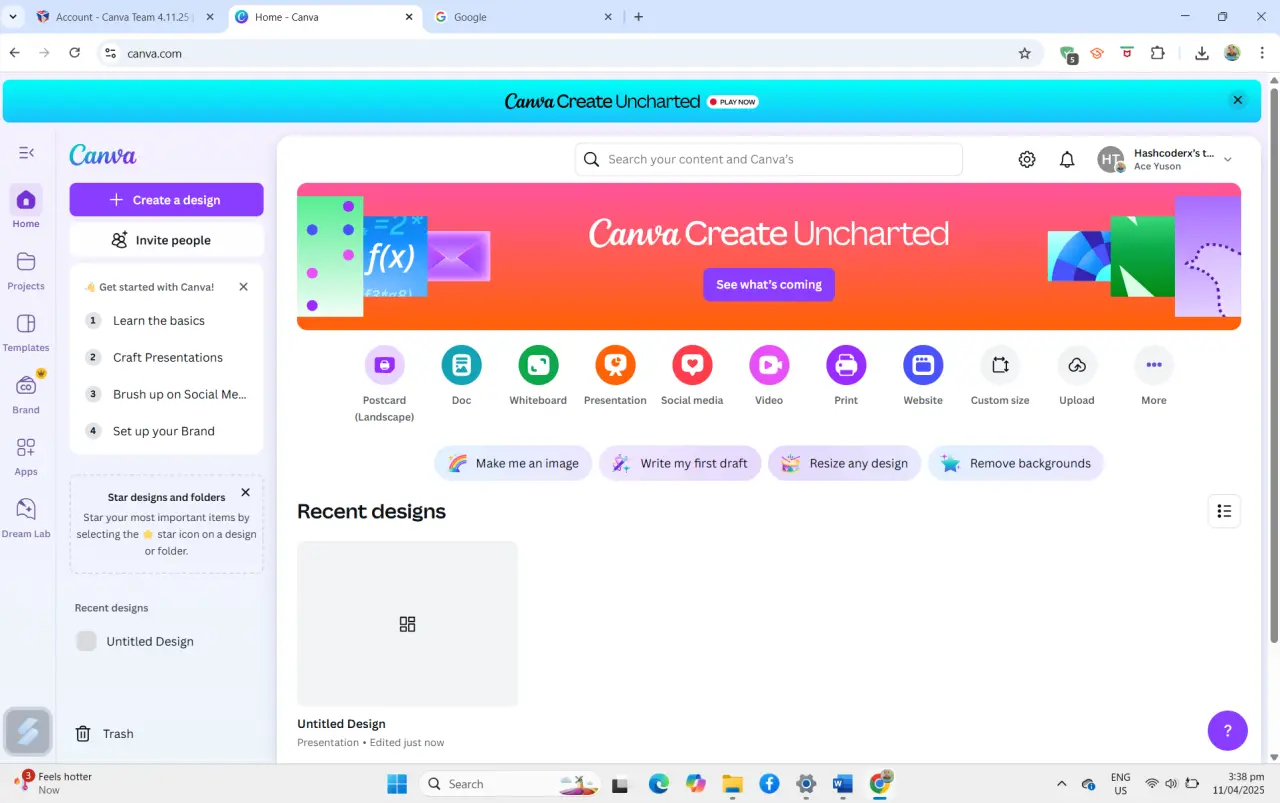Select the Website design type
The image size is (1280, 803).
click(x=923, y=376)
